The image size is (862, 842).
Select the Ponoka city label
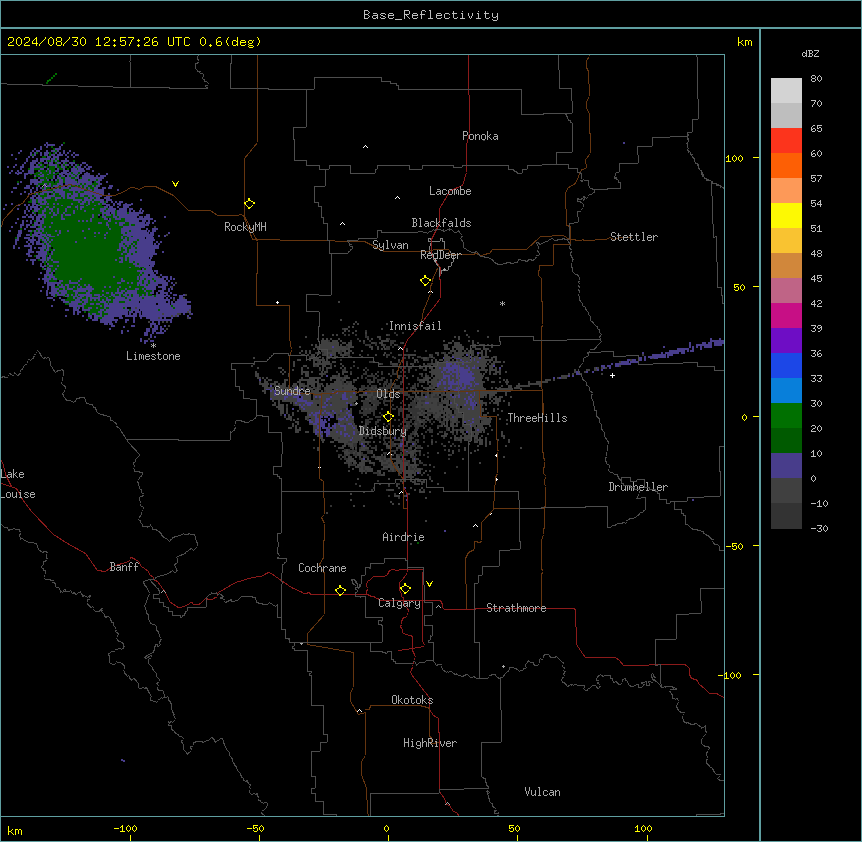click(480, 136)
